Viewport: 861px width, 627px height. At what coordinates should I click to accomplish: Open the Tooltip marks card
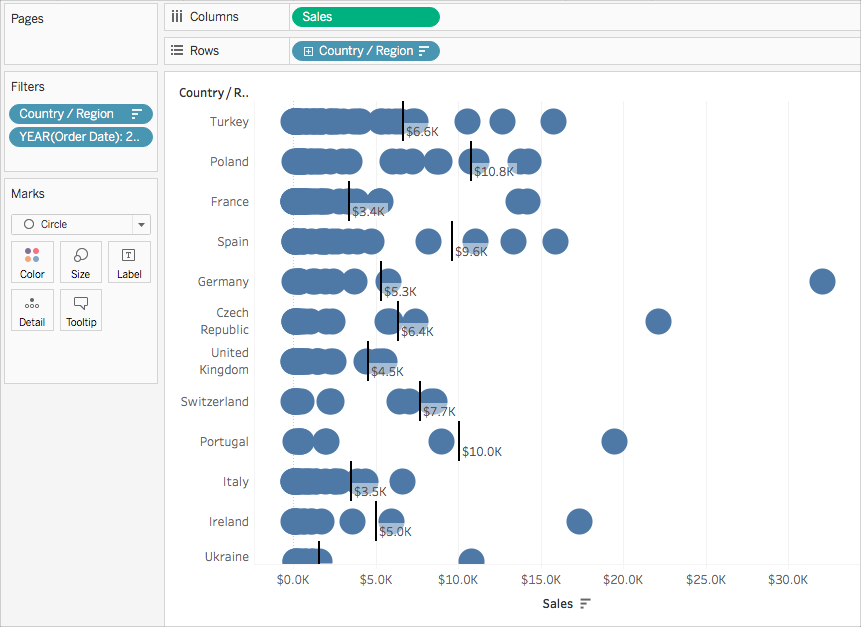point(81,310)
